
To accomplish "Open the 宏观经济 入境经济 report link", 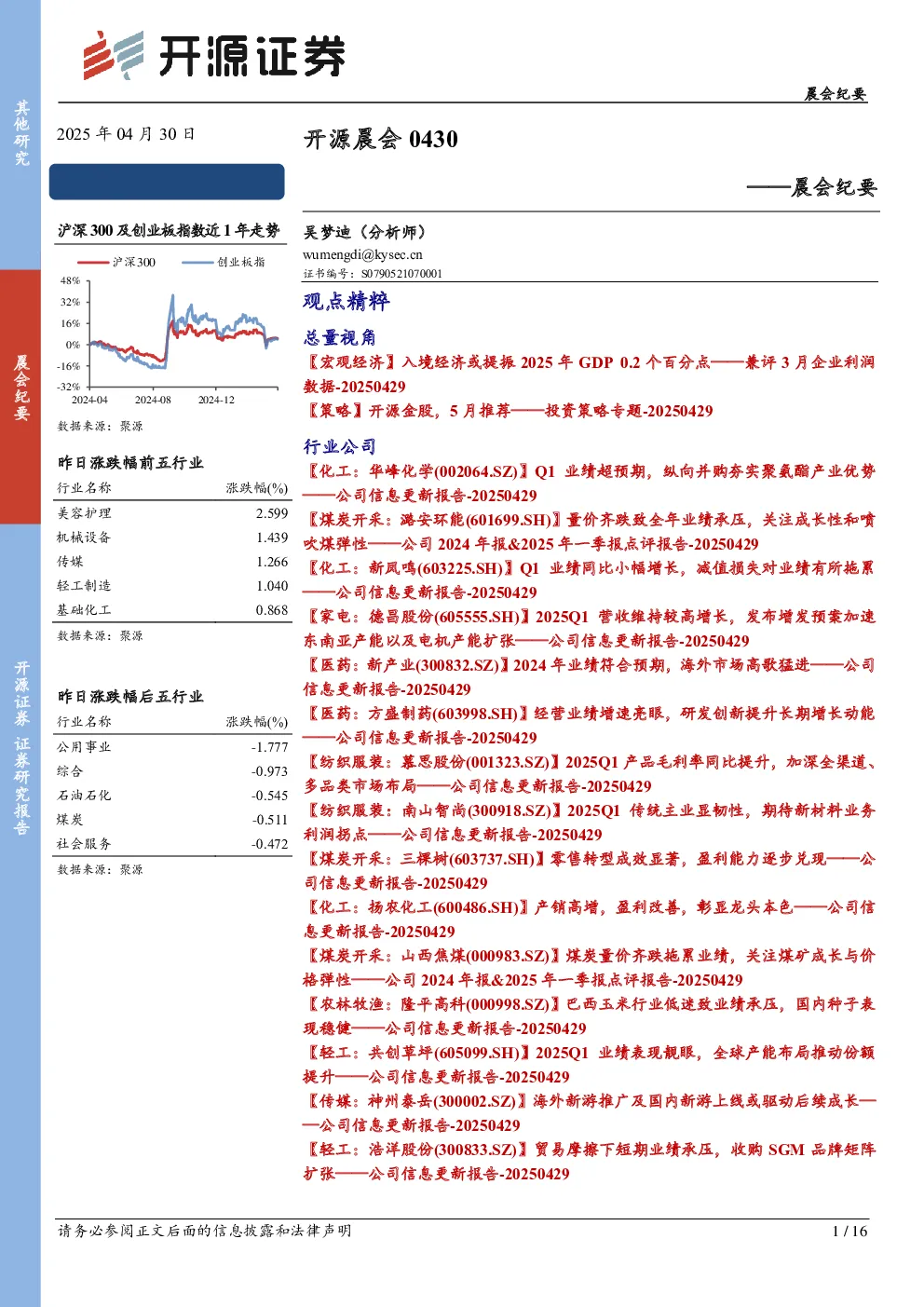I will coord(589,374).
